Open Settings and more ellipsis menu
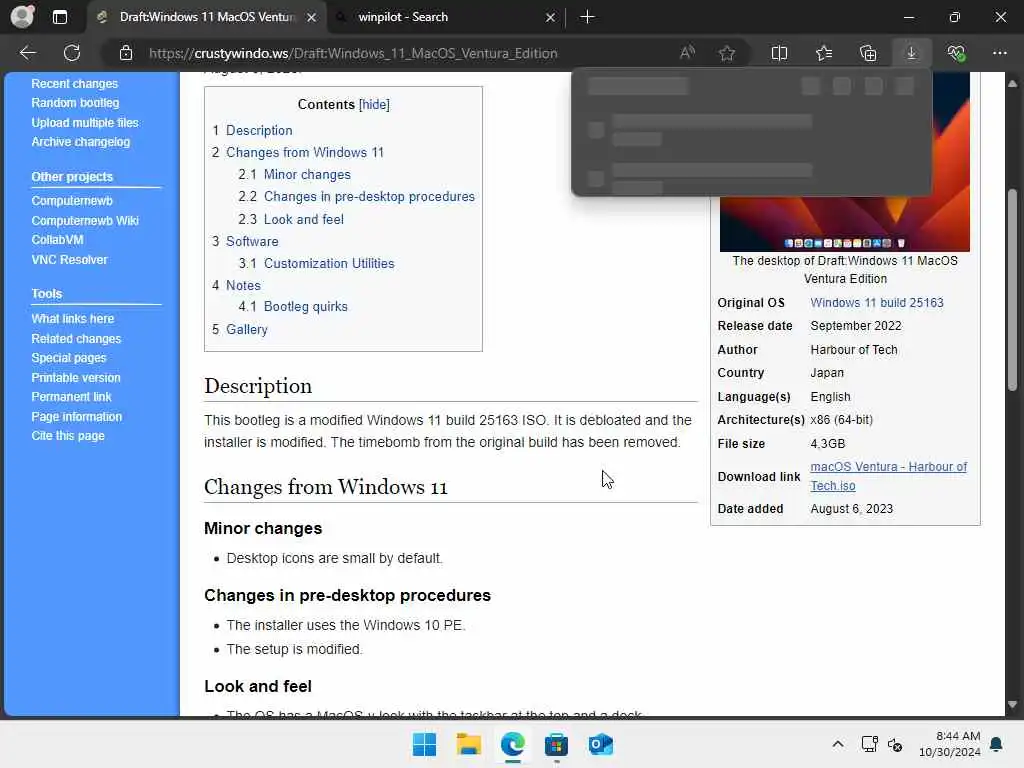Viewport: 1024px width, 768px height. tap(1000, 53)
